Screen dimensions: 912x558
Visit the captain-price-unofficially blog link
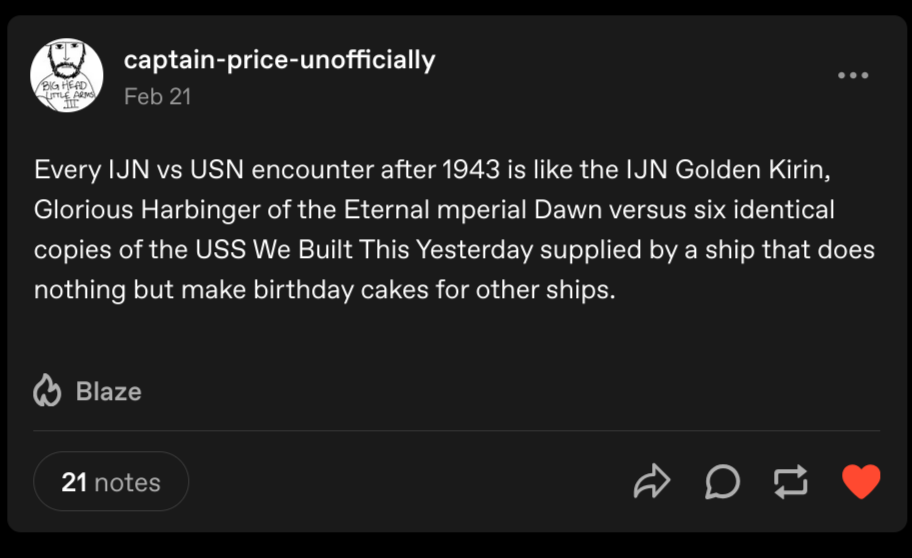279,60
